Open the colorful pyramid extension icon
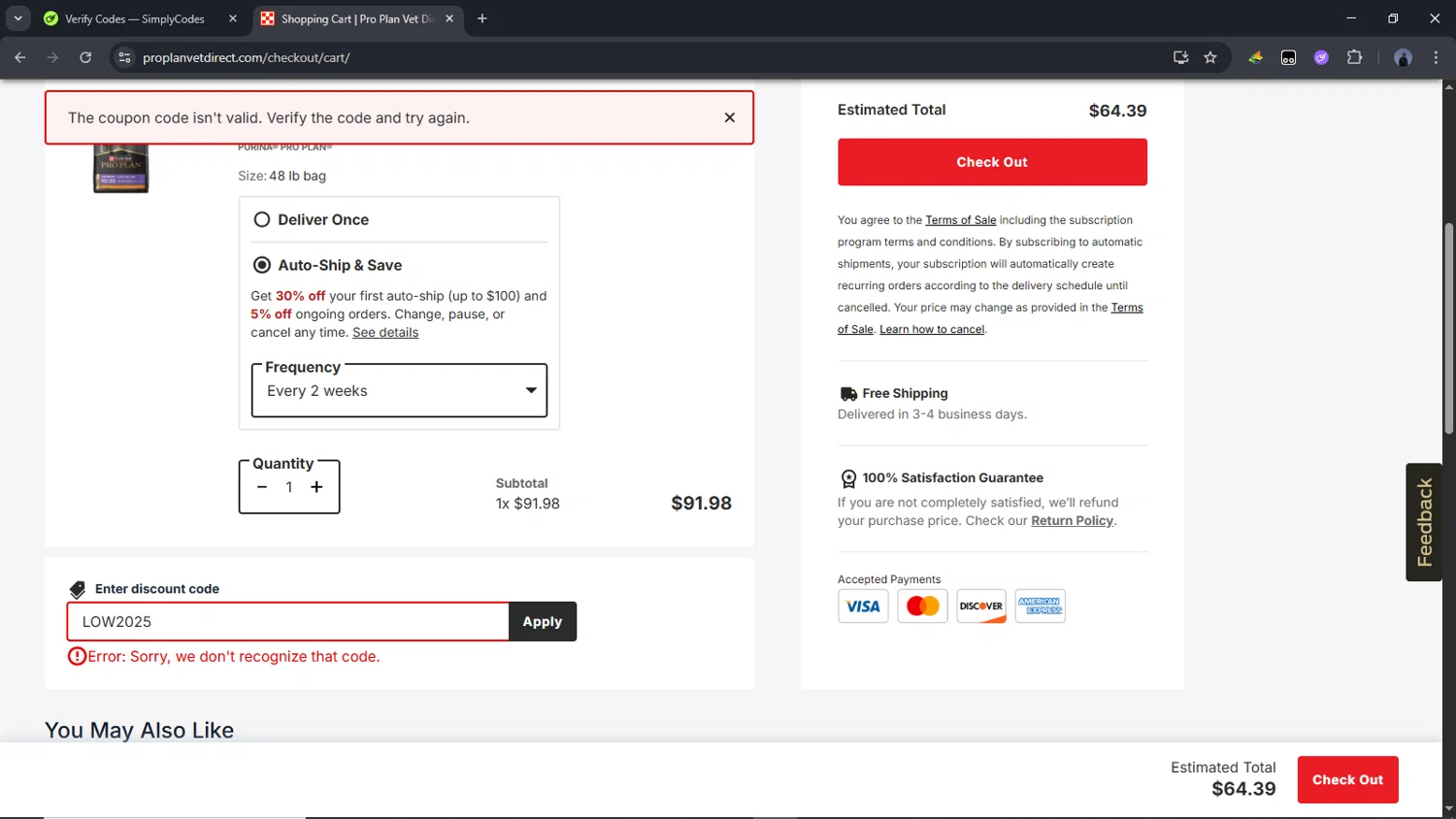Screen dimensions: 1456x819 tap(1256, 57)
